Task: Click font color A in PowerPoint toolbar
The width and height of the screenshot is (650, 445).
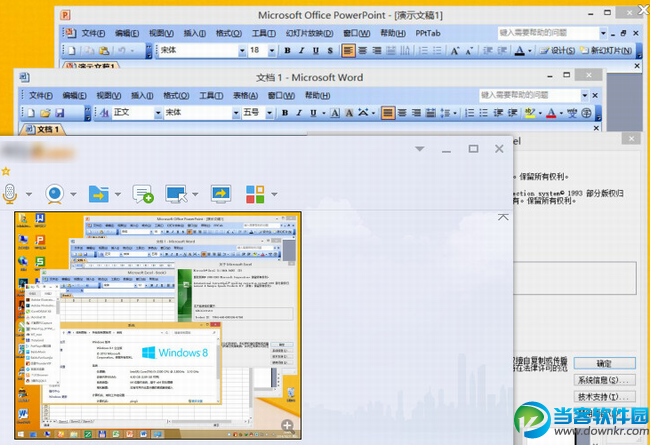Action: pyautogui.click(x=519, y=51)
